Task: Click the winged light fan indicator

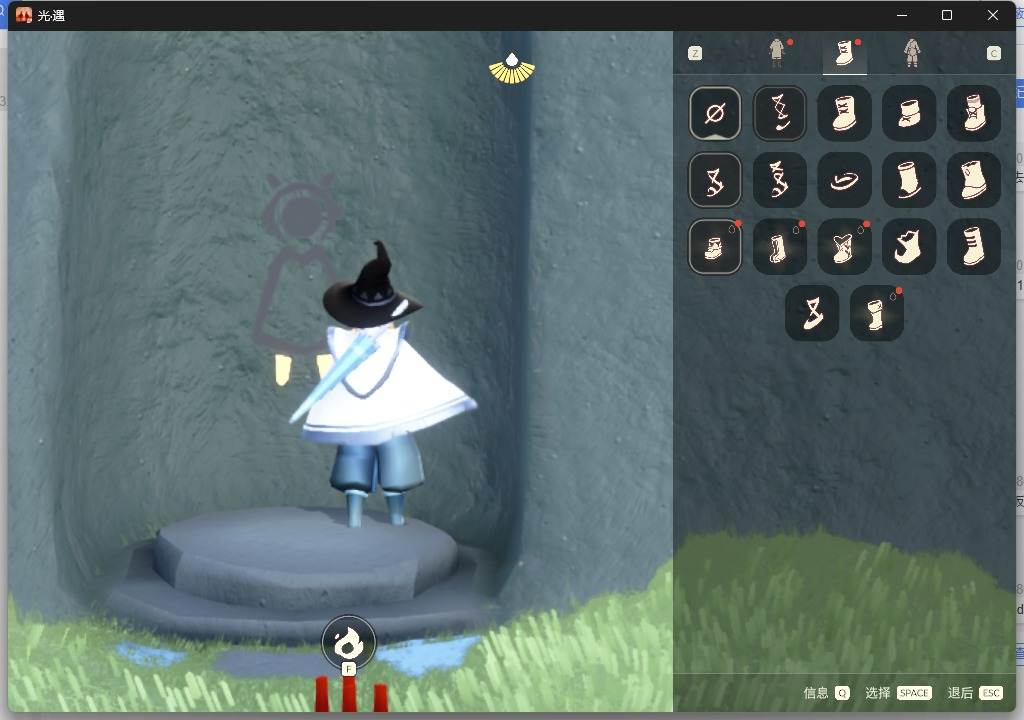Action: coord(512,68)
